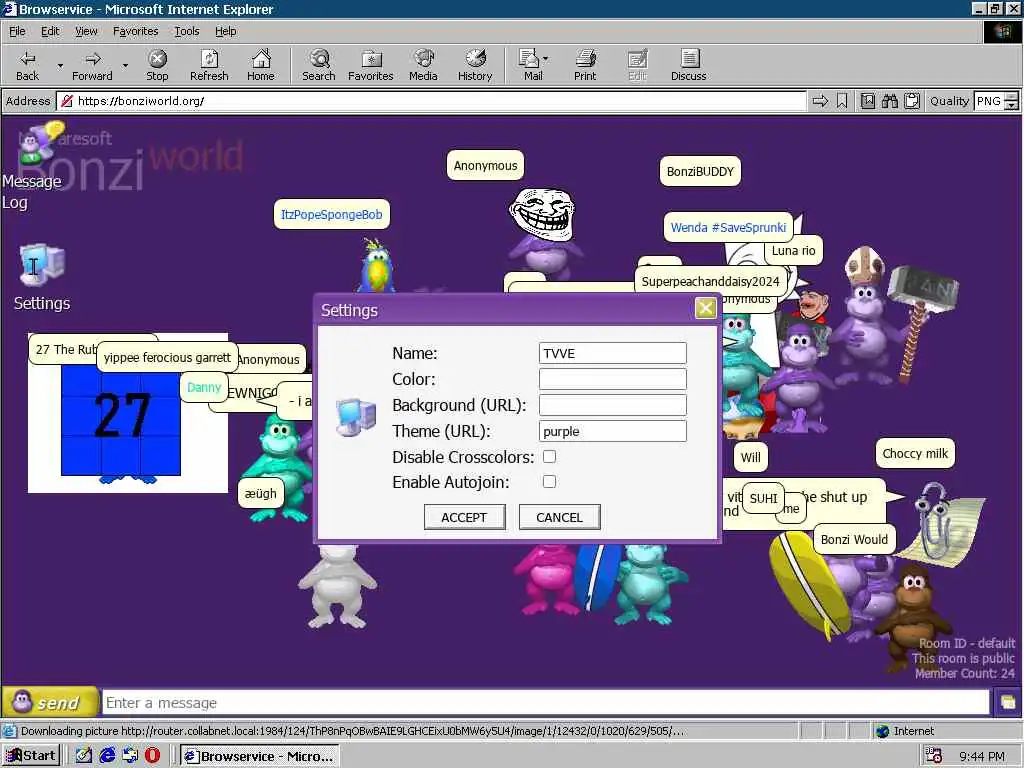Click the ItzPopeSpongeBob name tag
Image resolution: width=1024 pixels, height=768 pixels.
tap(332, 214)
